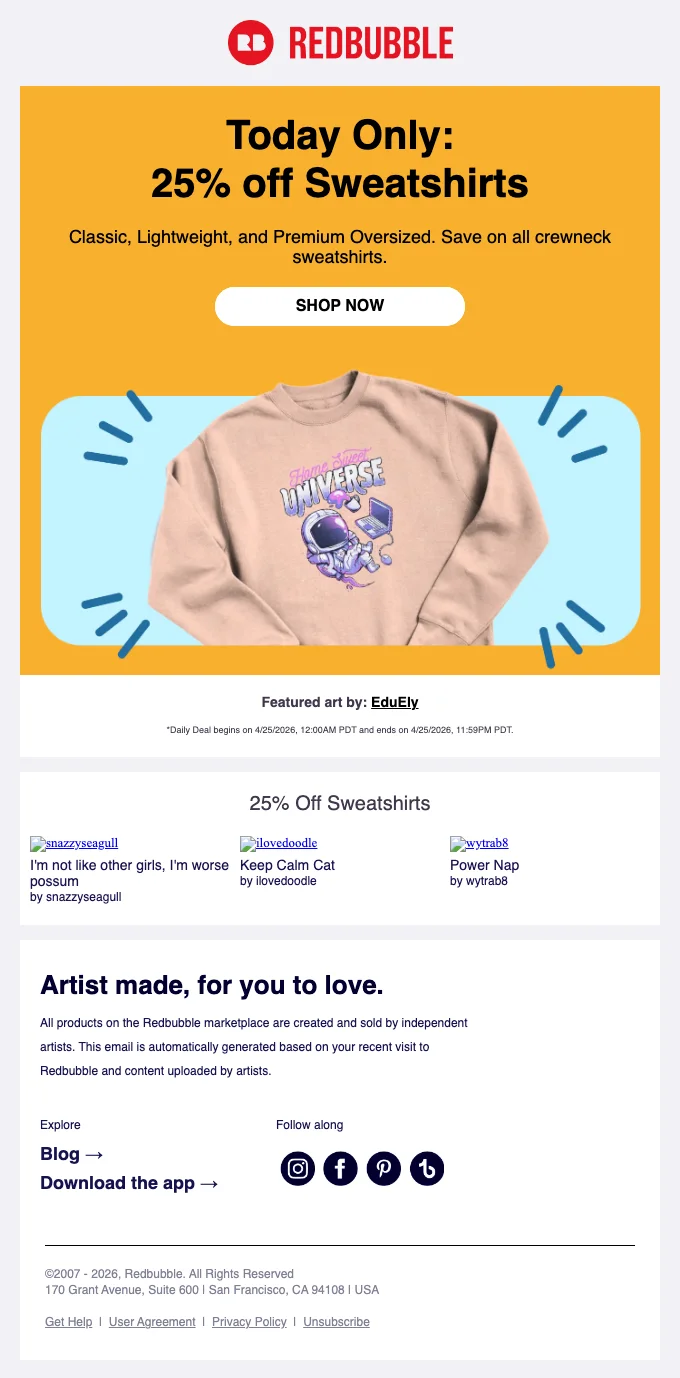
Task: Open Redbubble's Pinterest page
Action: pyautogui.click(x=384, y=1168)
